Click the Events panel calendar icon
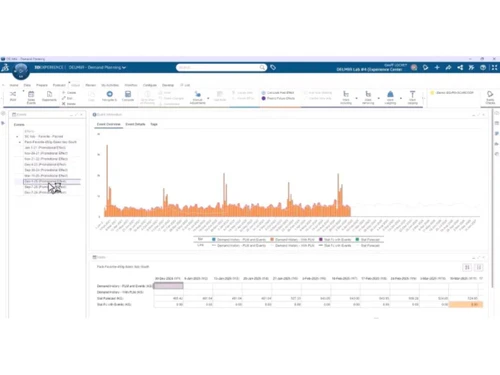The image size is (500, 375). tap(14, 114)
